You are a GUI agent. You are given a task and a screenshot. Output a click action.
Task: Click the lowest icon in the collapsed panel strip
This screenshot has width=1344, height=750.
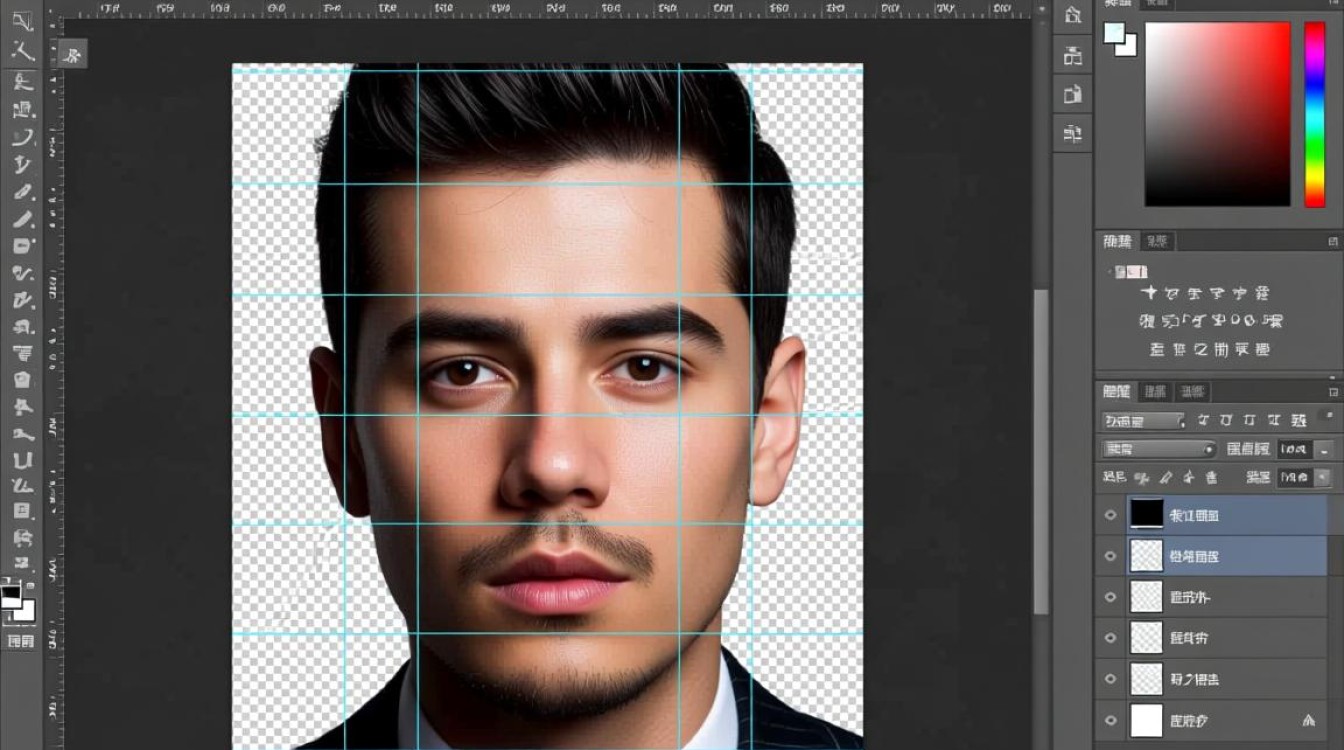[1073, 133]
